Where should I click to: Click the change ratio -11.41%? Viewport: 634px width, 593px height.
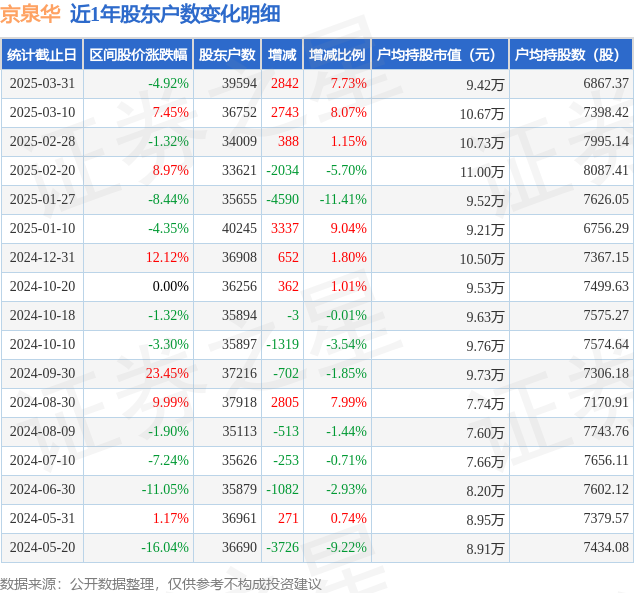pos(343,199)
